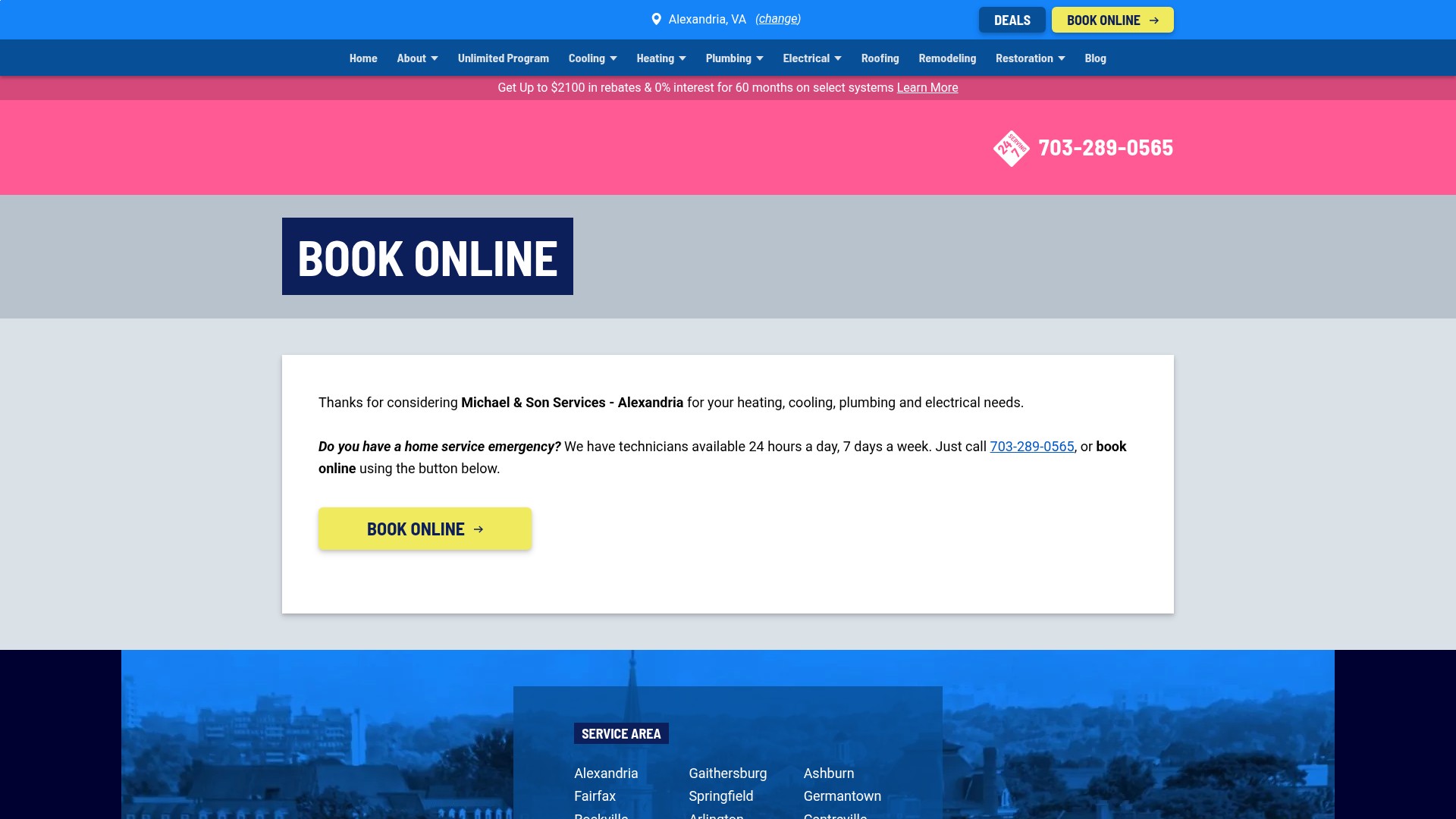Click the bold Michael & Son Services - Alexandria text
Viewport: 1456px width, 819px height.
click(x=573, y=403)
